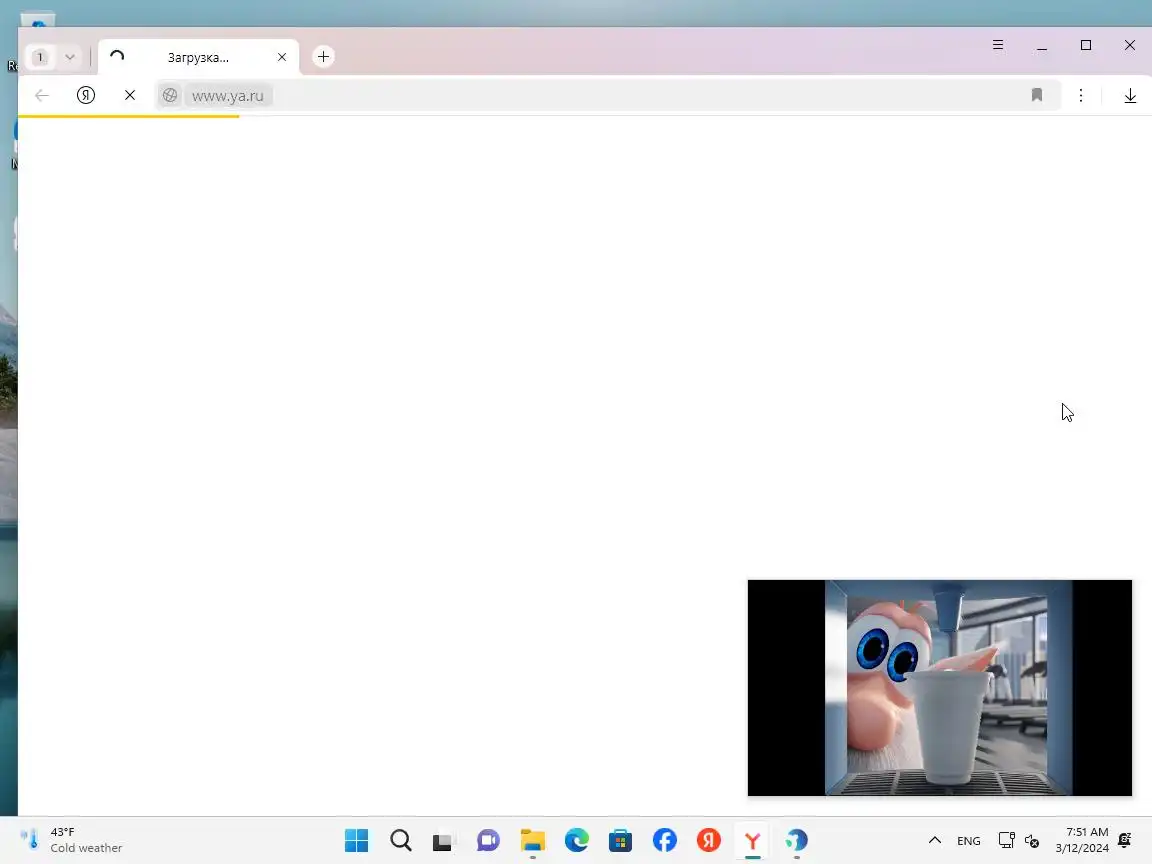Open Task View on taskbar
Image resolution: width=1152 pixels, height=864 pixels.
coord(444,840)
